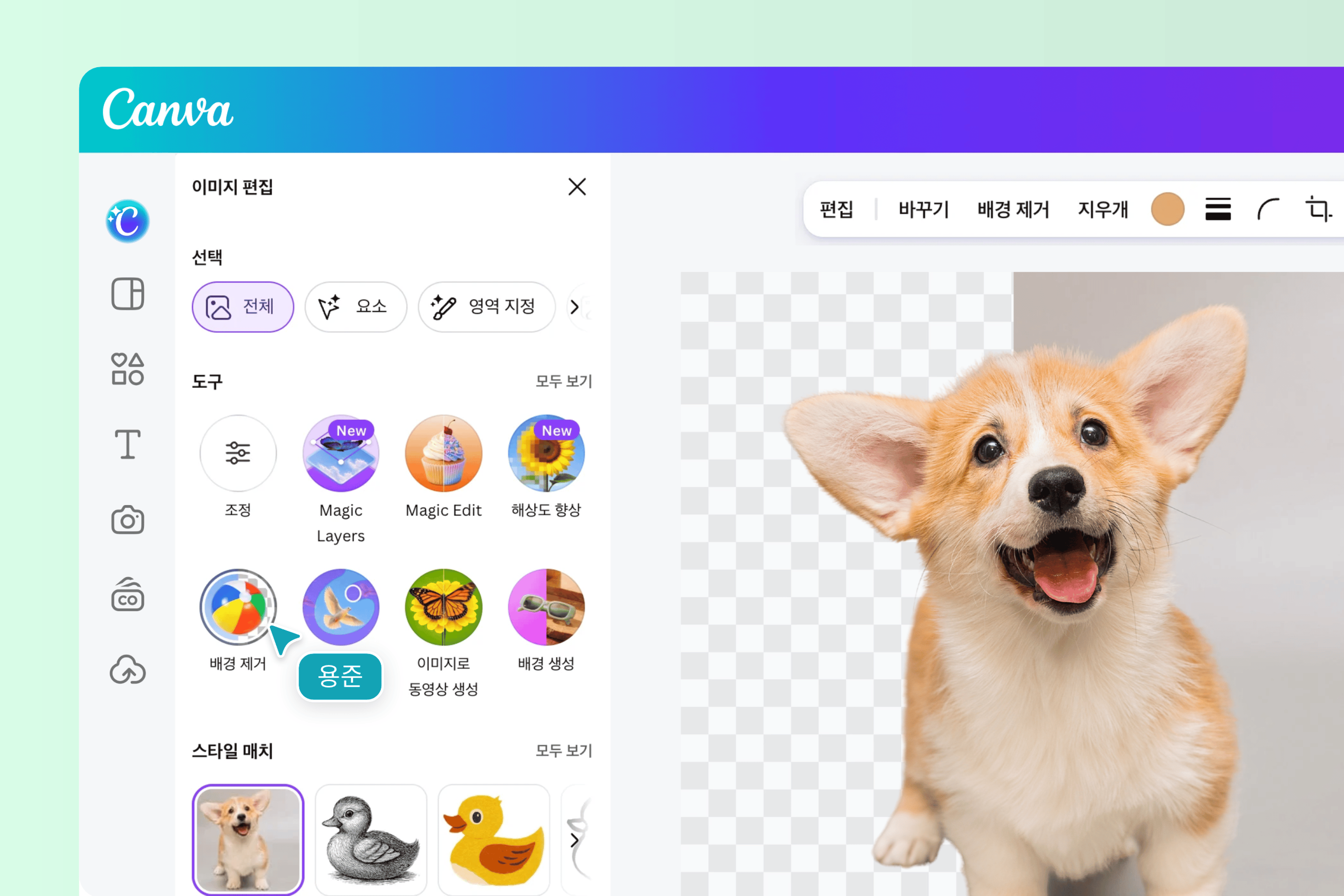Open the dove Magic tool icon
This screenshot has height=896, width=1344.
pyautogui.click(x=340, y=607)
